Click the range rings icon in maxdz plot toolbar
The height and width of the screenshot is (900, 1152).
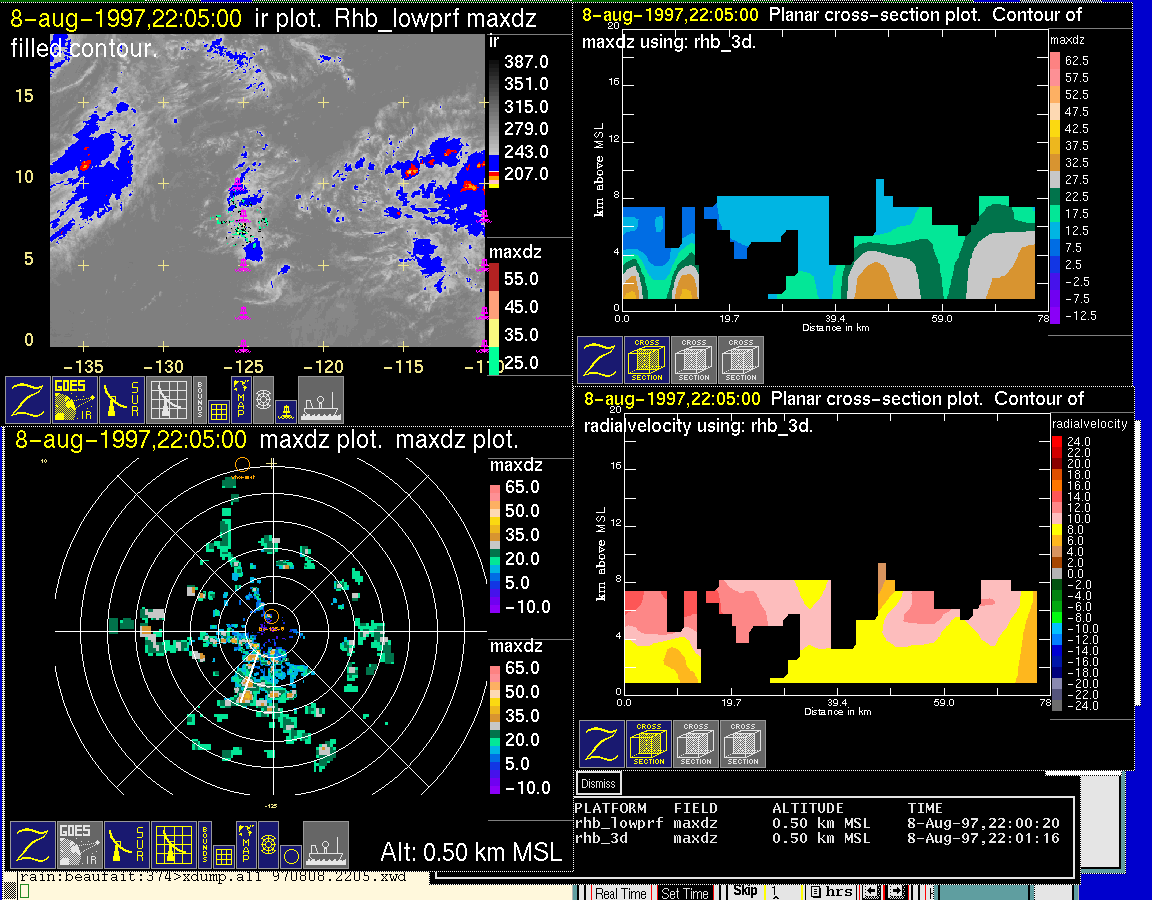(x=267, y=845)
